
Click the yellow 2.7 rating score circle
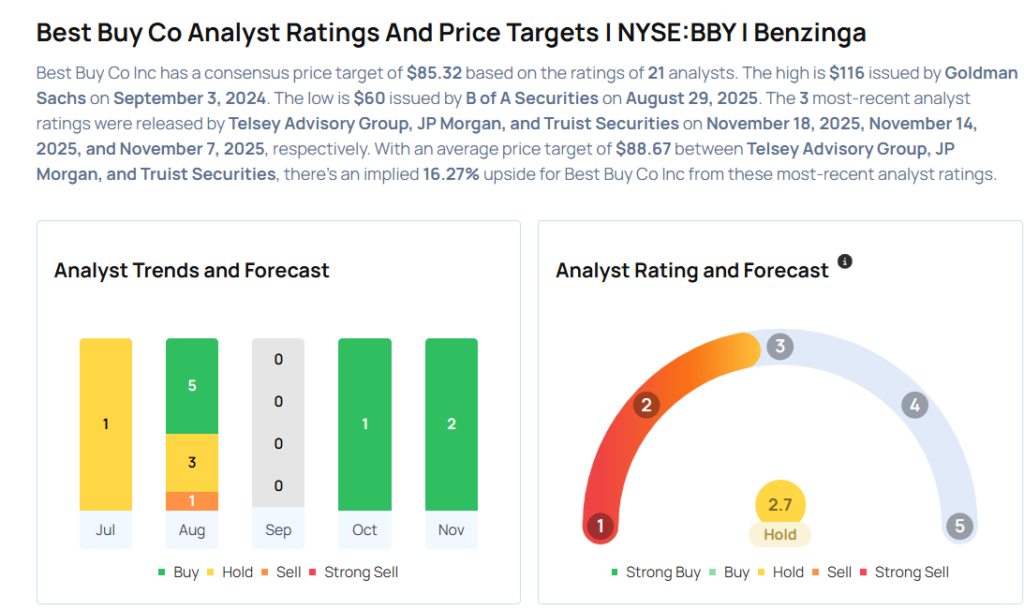[x=780, y=506]
